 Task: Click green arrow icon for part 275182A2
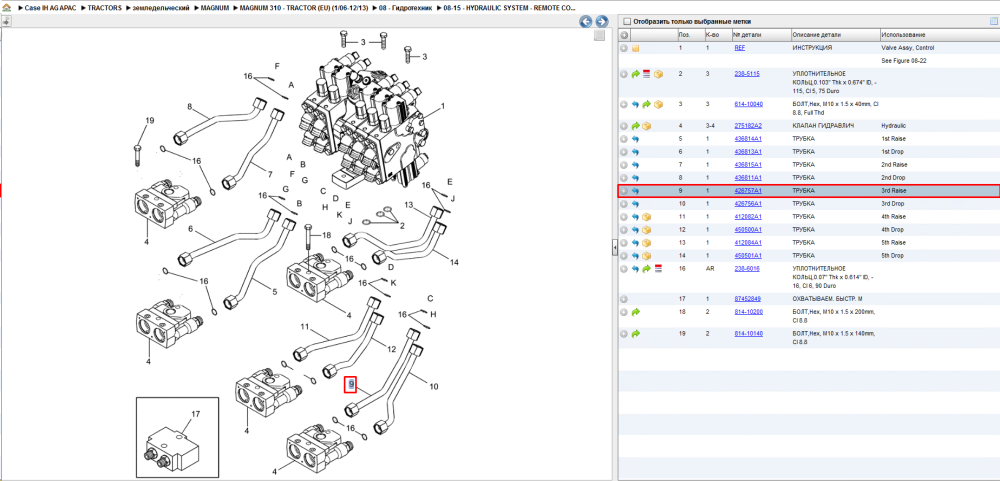[x=635, y=126]
